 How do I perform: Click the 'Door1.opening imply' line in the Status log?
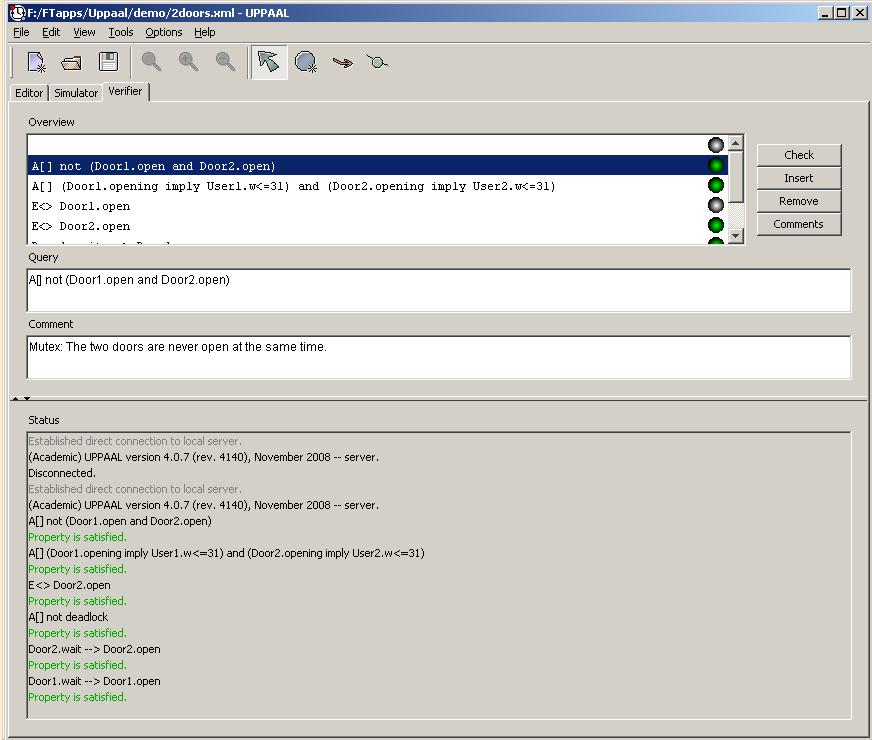(226, 553)
